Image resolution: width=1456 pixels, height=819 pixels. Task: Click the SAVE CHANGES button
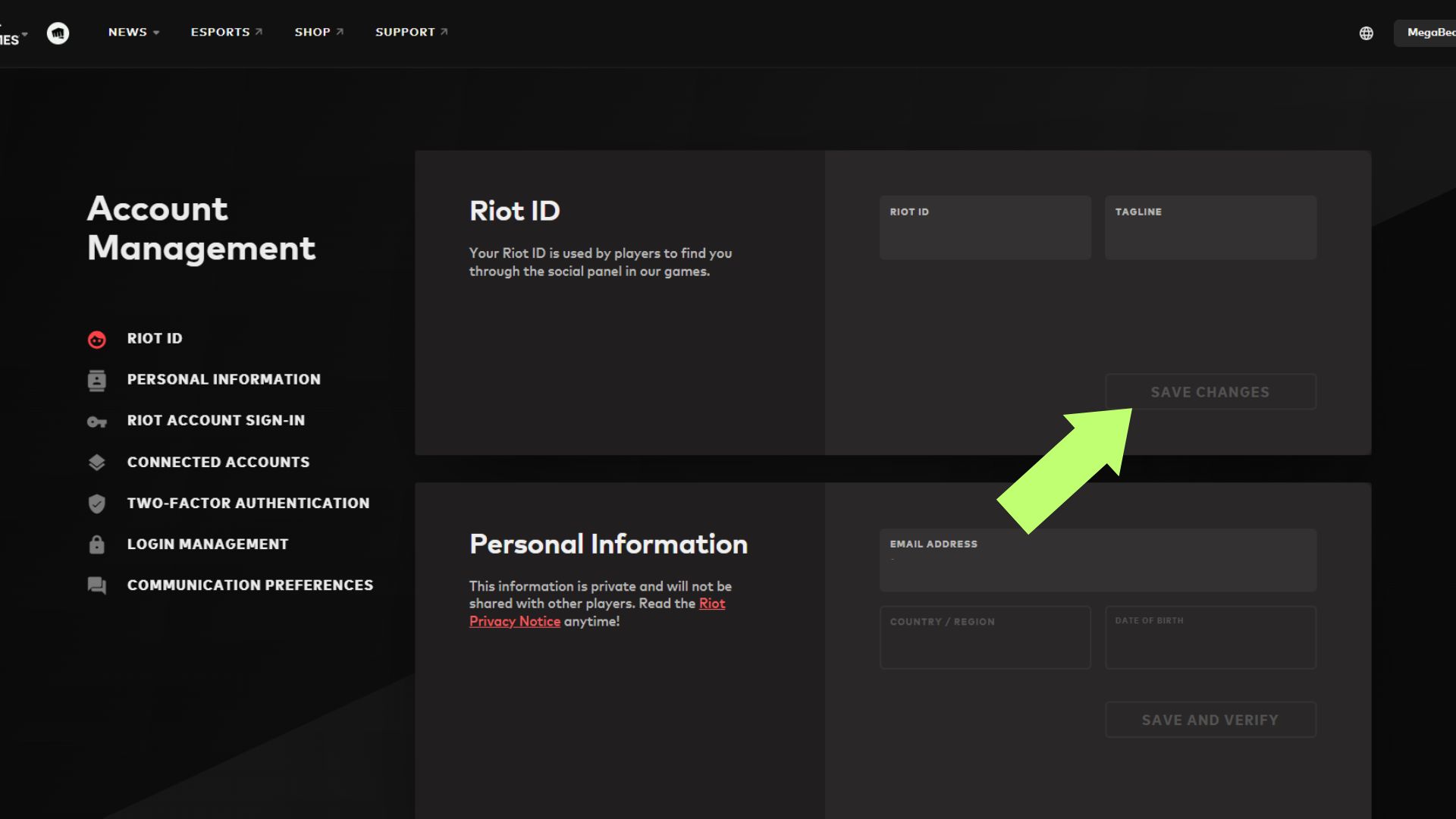coord(1210,391)
